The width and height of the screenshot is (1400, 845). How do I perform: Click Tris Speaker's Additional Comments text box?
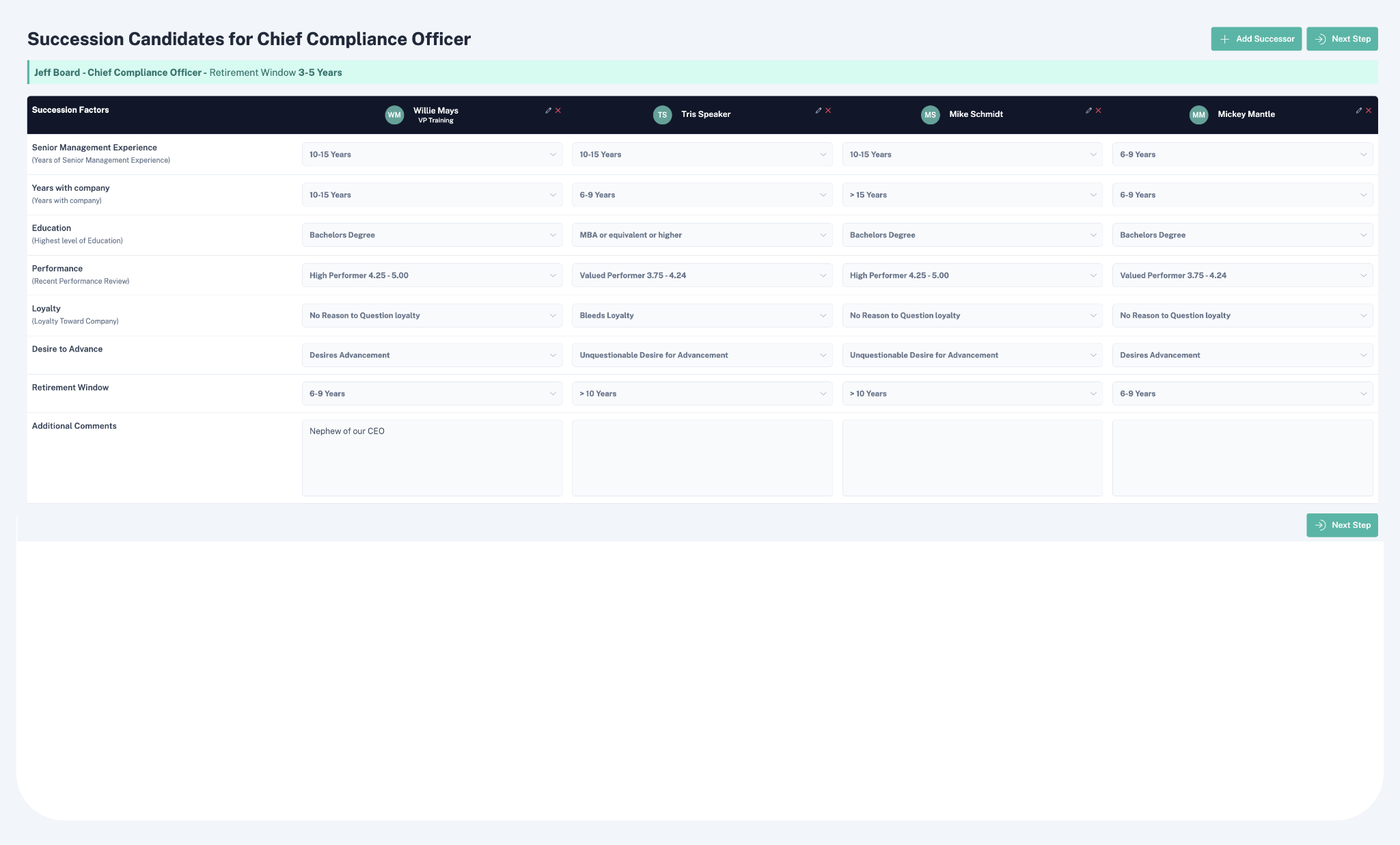(x=702, y=458)
